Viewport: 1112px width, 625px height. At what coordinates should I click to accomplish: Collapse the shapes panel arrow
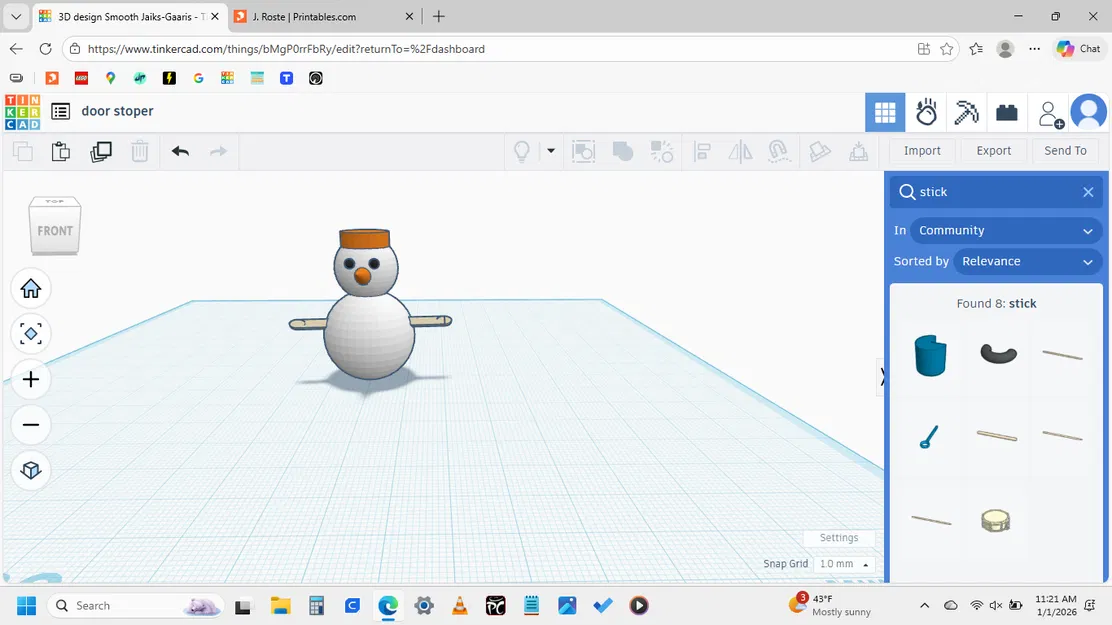(882, 376)
